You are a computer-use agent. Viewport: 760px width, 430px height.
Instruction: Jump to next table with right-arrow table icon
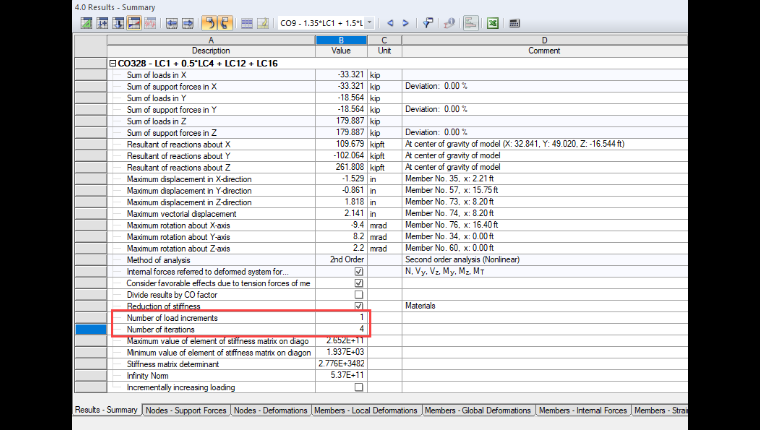[188, 23]
